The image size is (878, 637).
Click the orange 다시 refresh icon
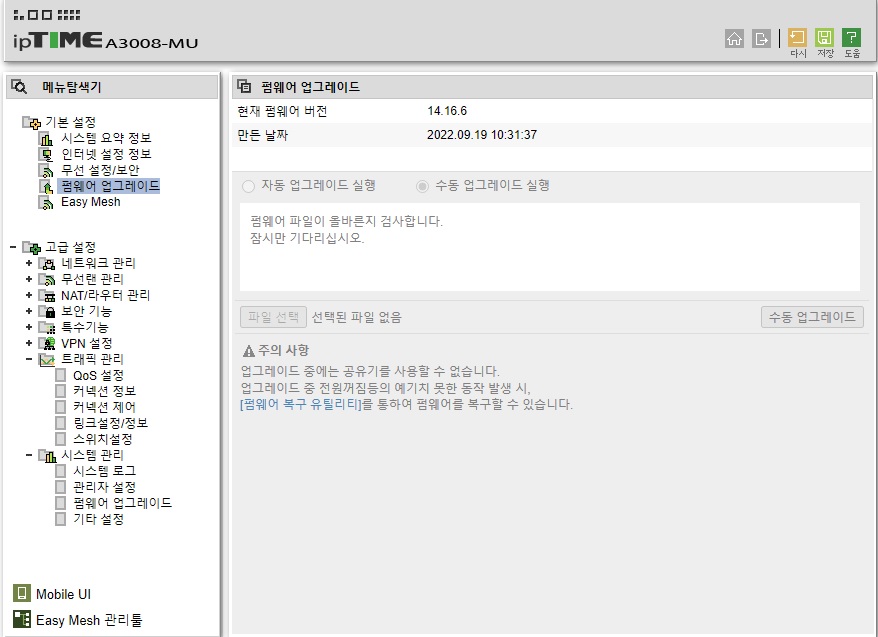click(797, 38)
